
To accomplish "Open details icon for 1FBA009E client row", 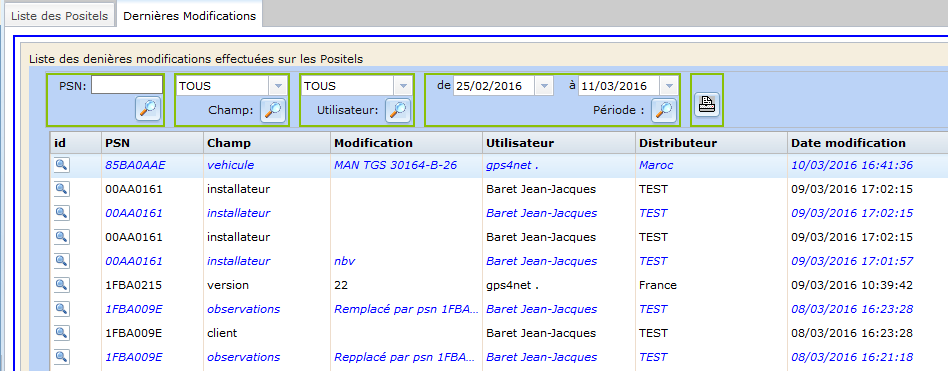I will [x=61, y=333].
